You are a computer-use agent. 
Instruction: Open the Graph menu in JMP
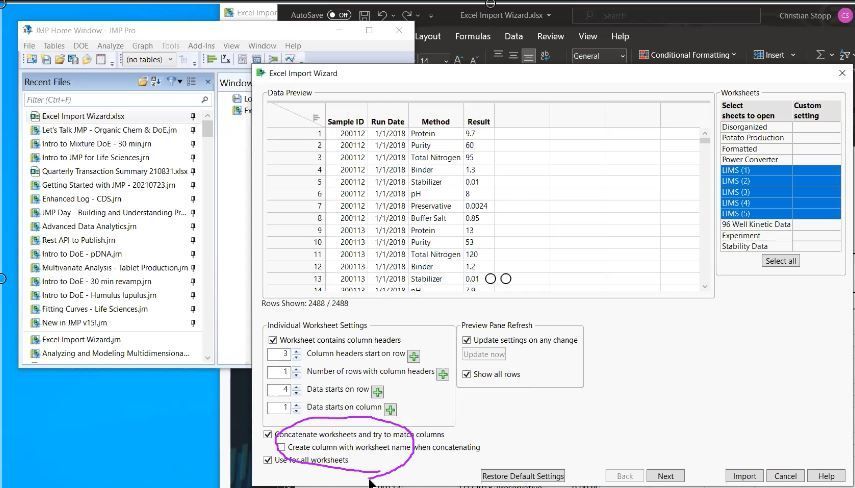tap(142, 46)
